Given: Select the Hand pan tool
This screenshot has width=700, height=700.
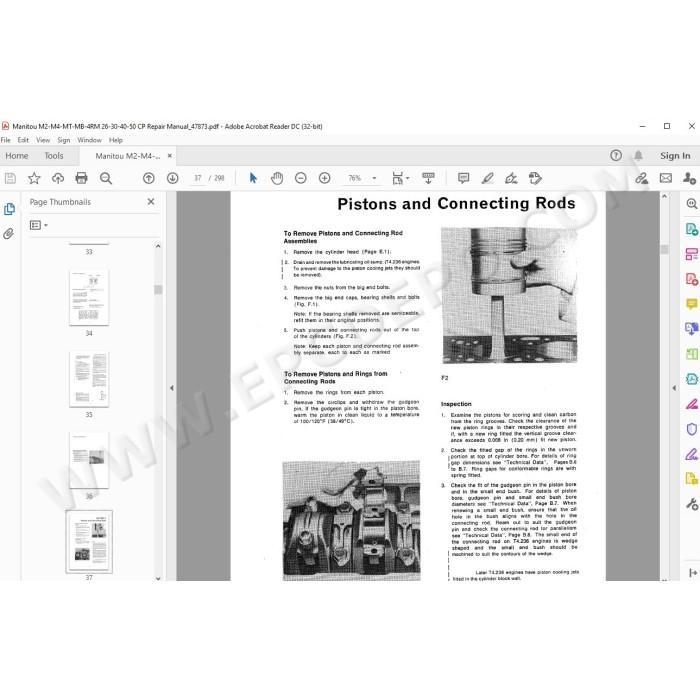Looking at the screenshot, I should [277, 178].
